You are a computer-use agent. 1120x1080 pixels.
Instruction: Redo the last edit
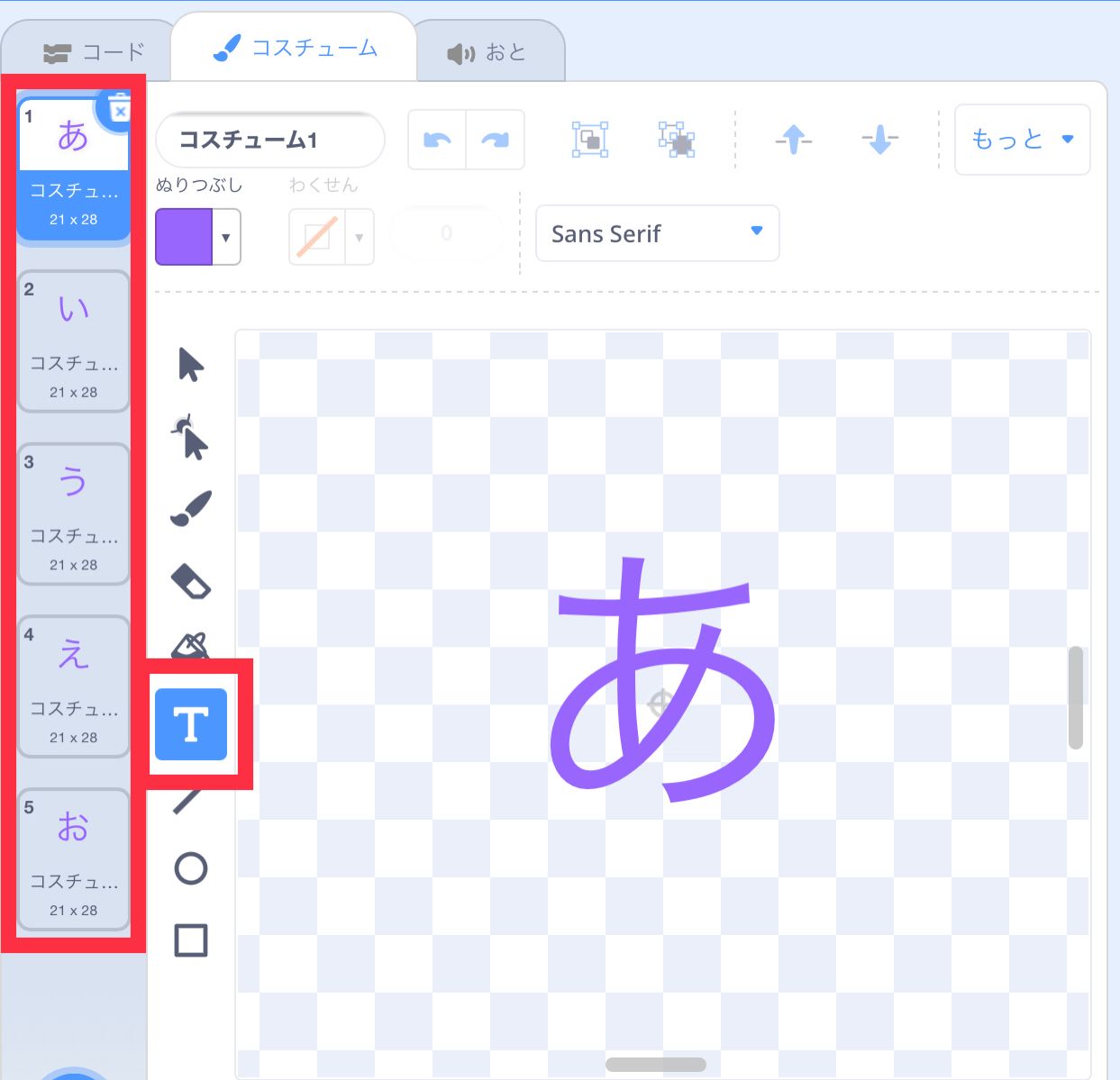[495, 140]
